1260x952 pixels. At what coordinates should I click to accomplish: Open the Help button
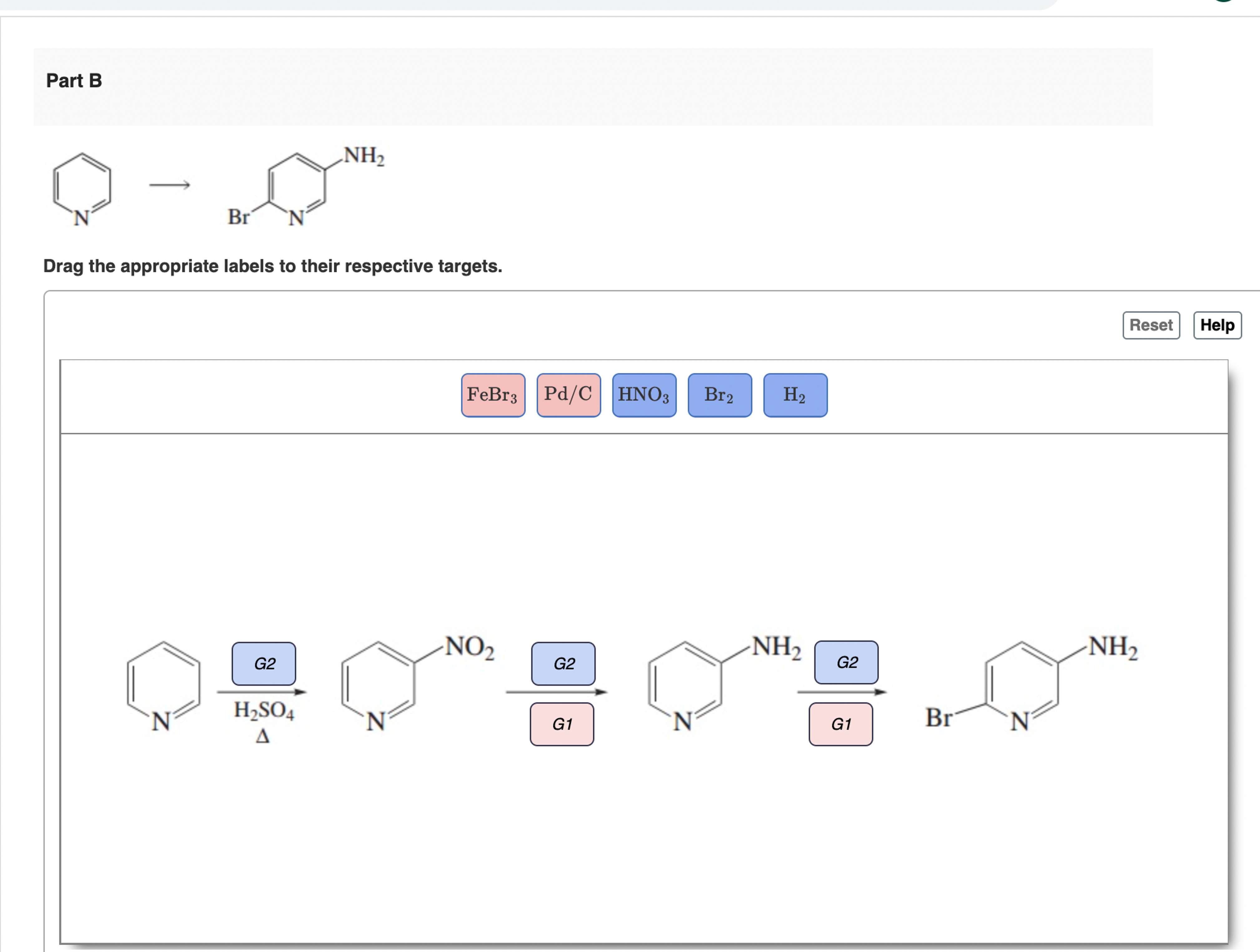1217,325
